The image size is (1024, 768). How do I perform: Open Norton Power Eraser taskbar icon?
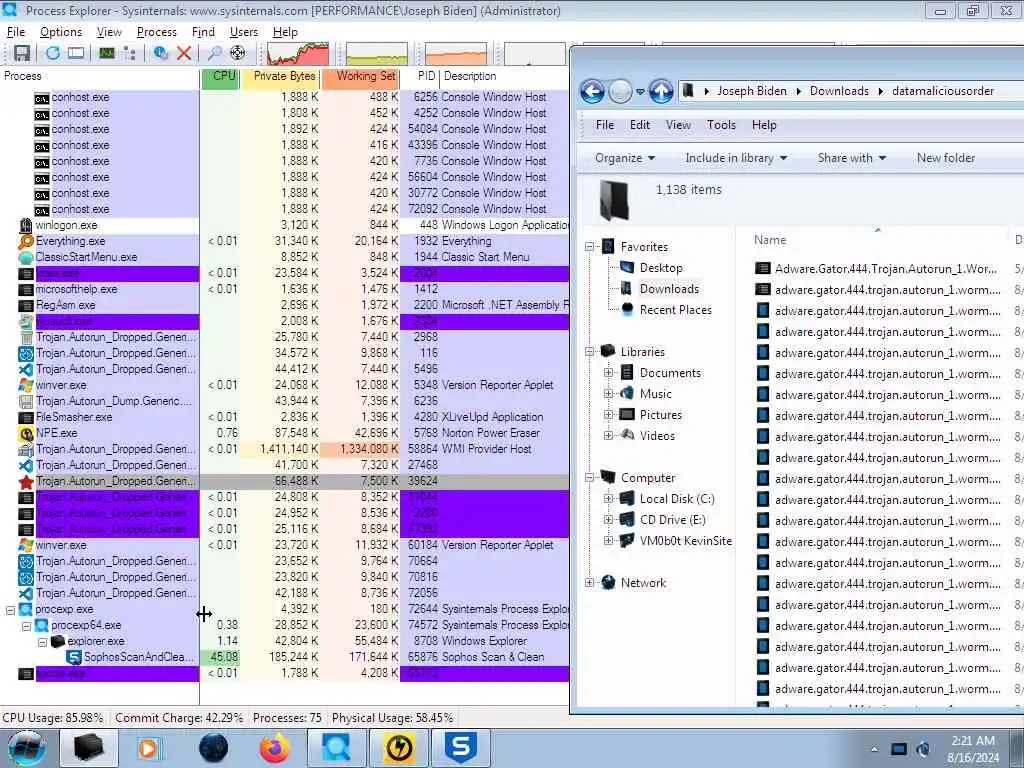click(399, 748)
